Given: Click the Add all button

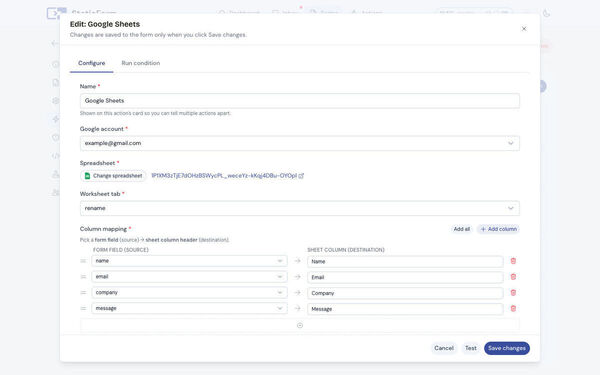Looking at the screenshot, I should (x=461, y=229).
